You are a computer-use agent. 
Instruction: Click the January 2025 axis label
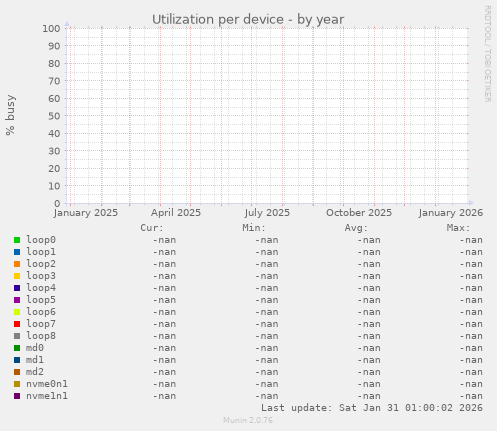86,213
